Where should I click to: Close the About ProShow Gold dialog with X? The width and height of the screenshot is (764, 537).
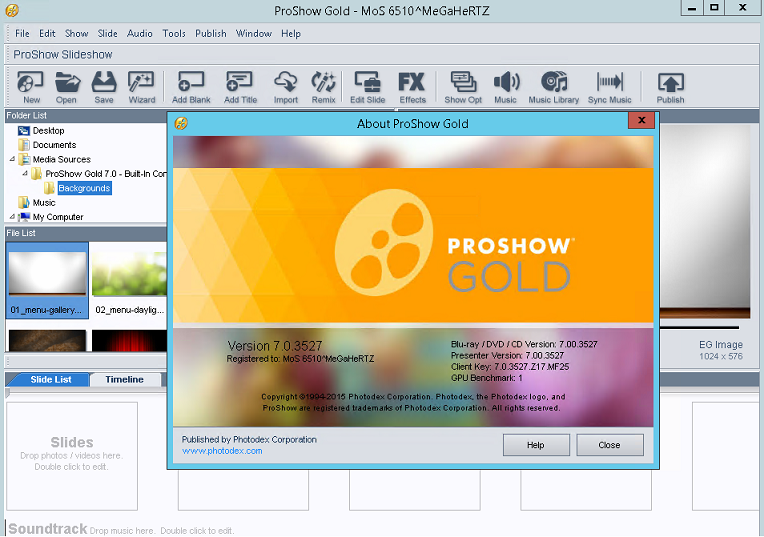(x=641, y=120)
